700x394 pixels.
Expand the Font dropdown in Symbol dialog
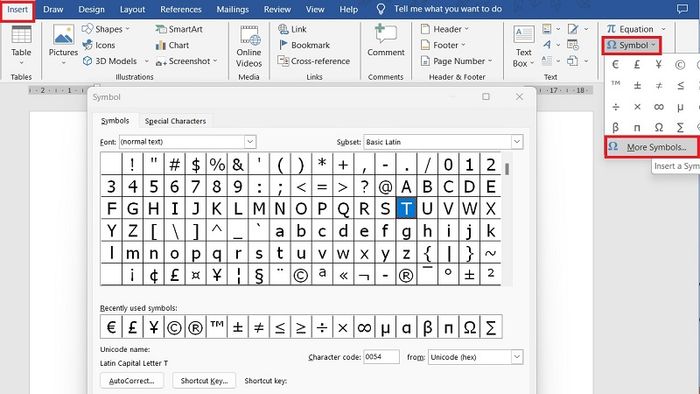[250, 142]
